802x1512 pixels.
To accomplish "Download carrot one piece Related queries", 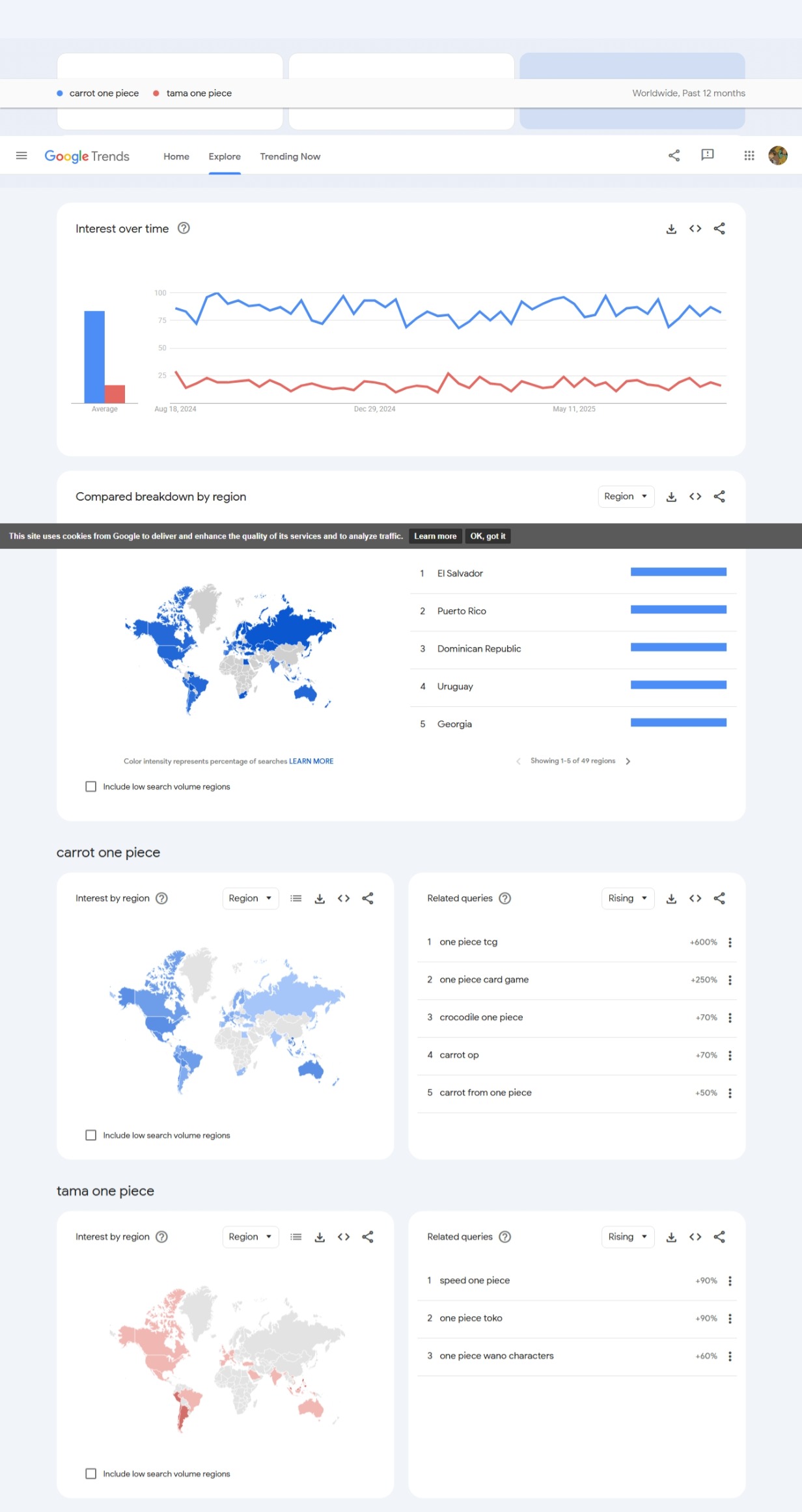I will click(x=671, y=898).
